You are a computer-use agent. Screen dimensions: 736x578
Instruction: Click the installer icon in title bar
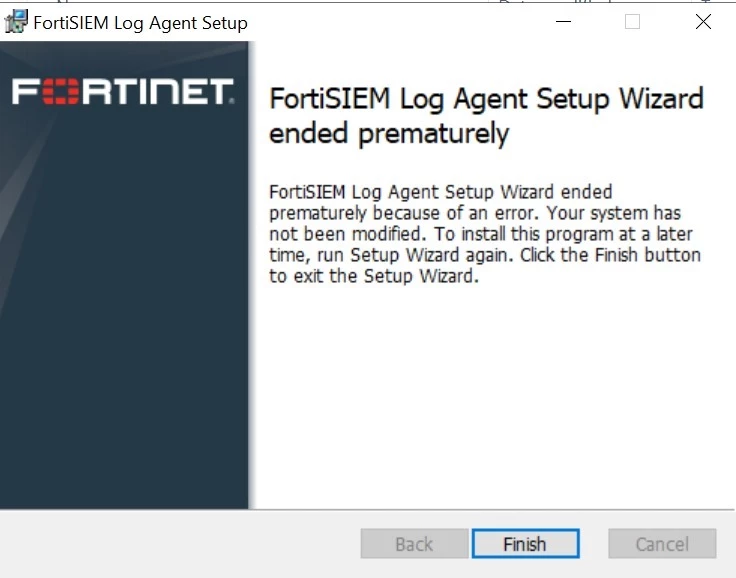point(15,22)
